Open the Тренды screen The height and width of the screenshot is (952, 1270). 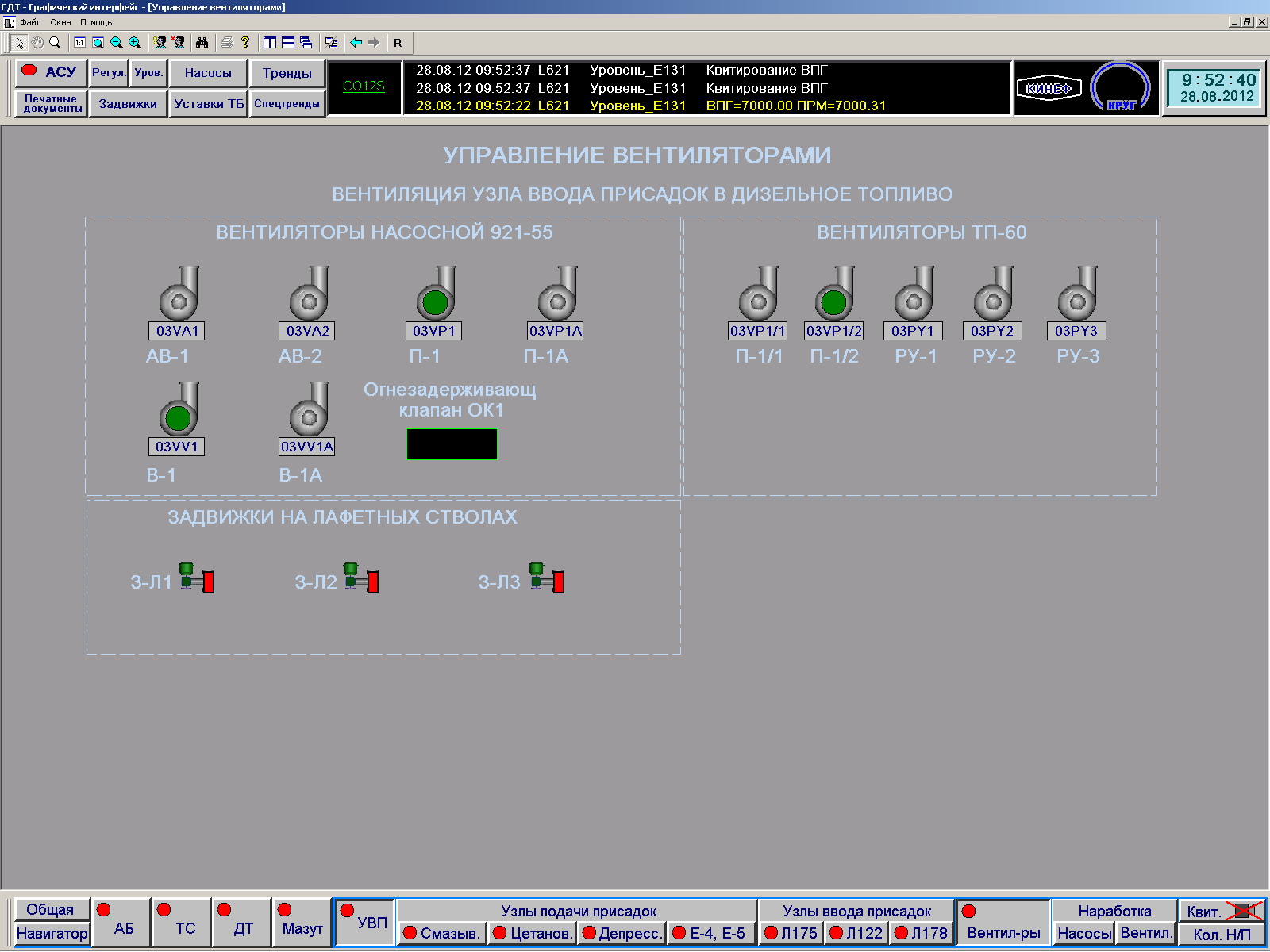point(287,73)
